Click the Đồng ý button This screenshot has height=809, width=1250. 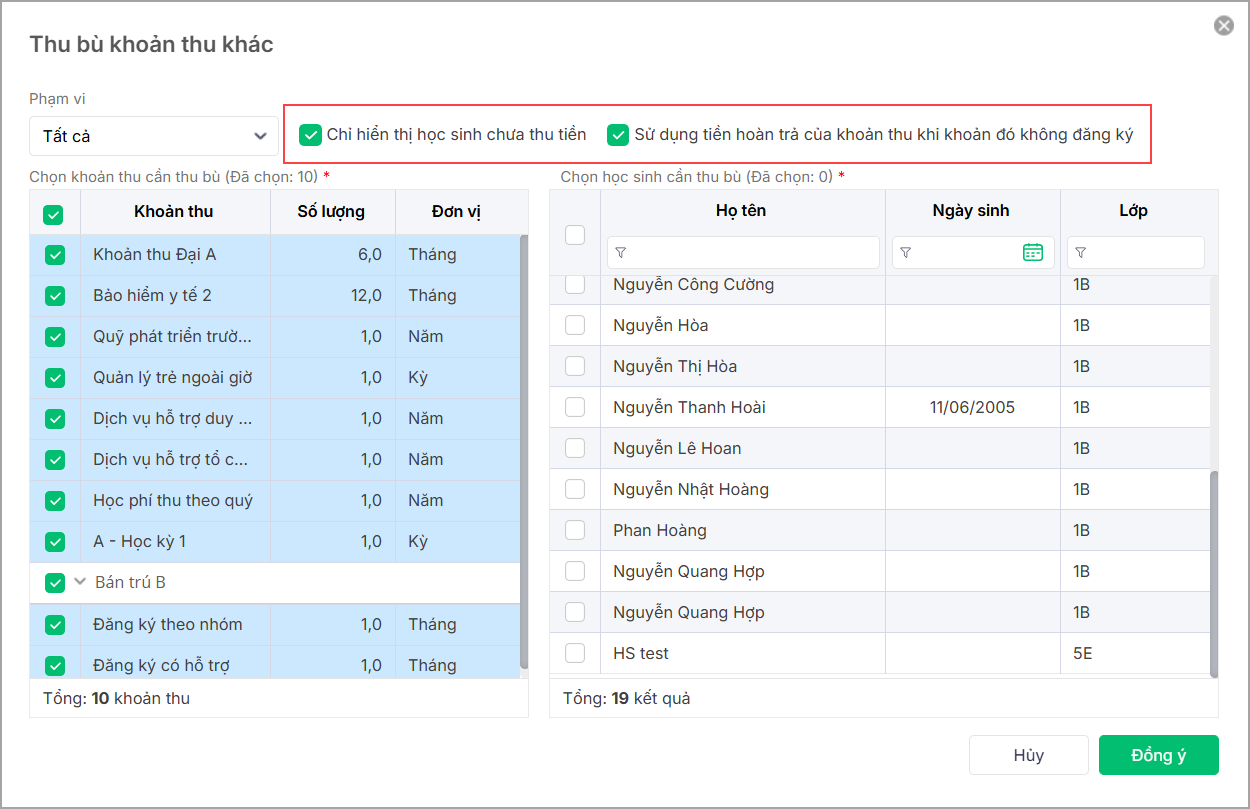[1158, 755]
